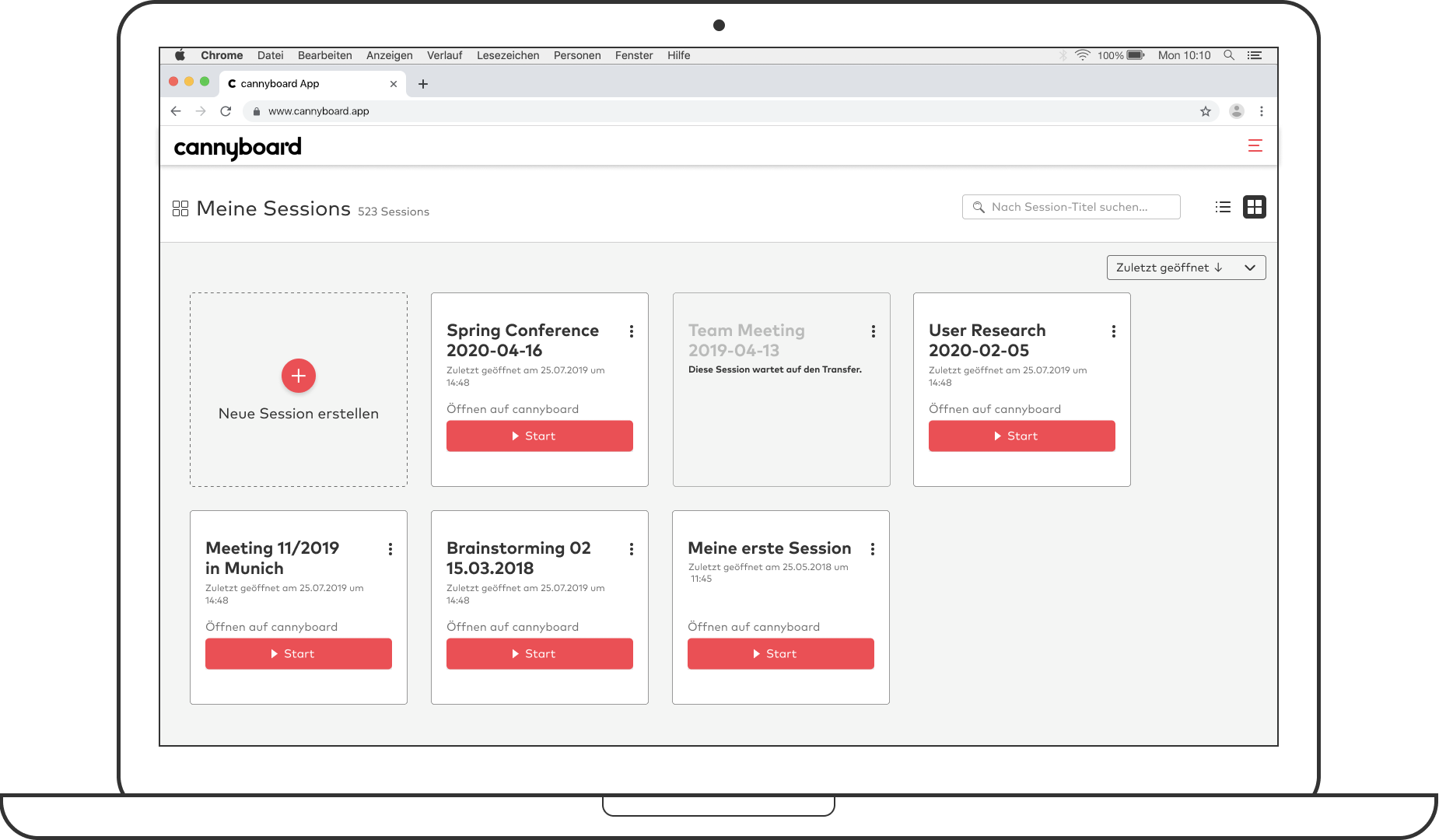This screenshot has height=840, width=1439.
Task: Click the User Research 2020-02-05 title
Action: click(987, 341)
